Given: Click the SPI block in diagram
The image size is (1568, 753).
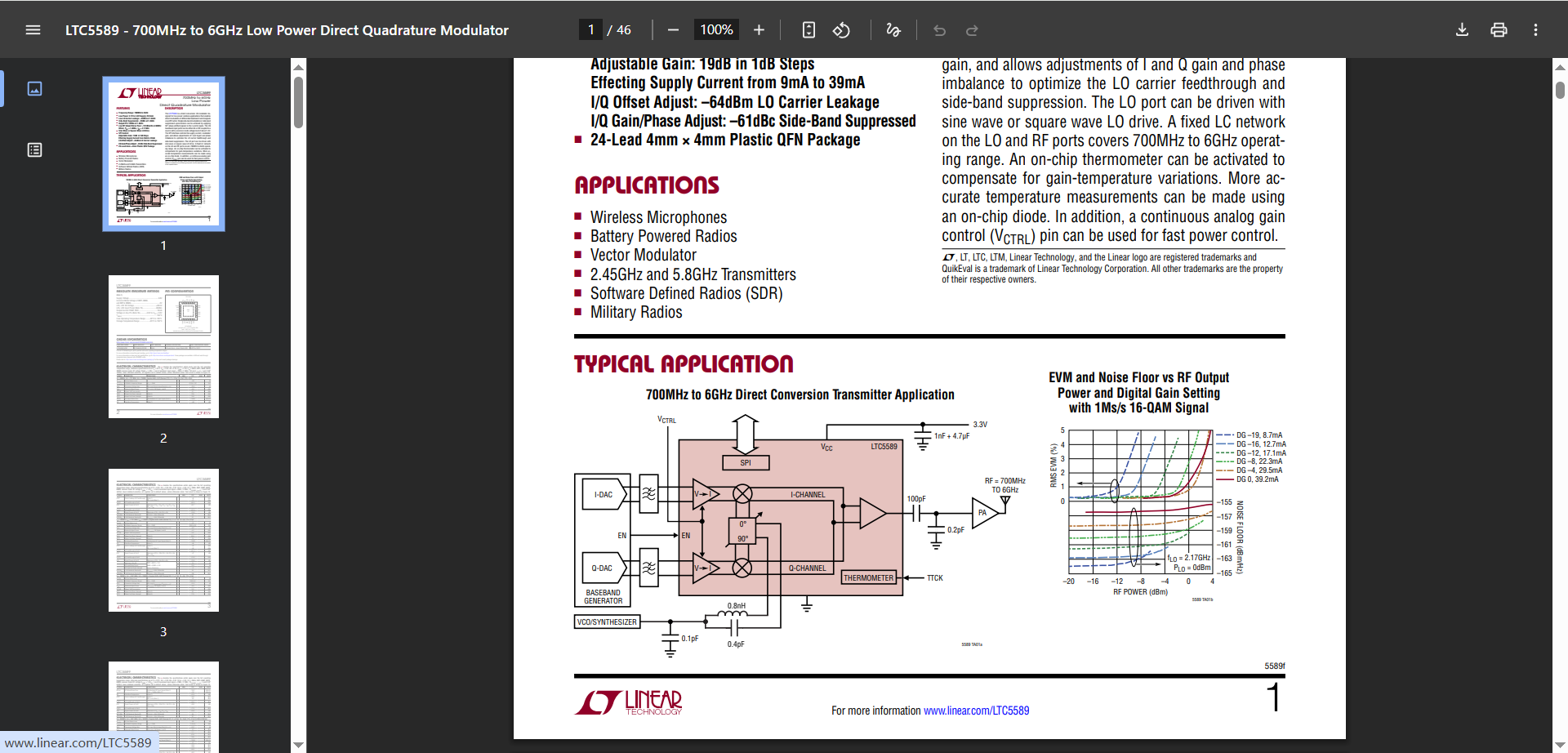Looking at the screenshot, I should click(746, 463).
